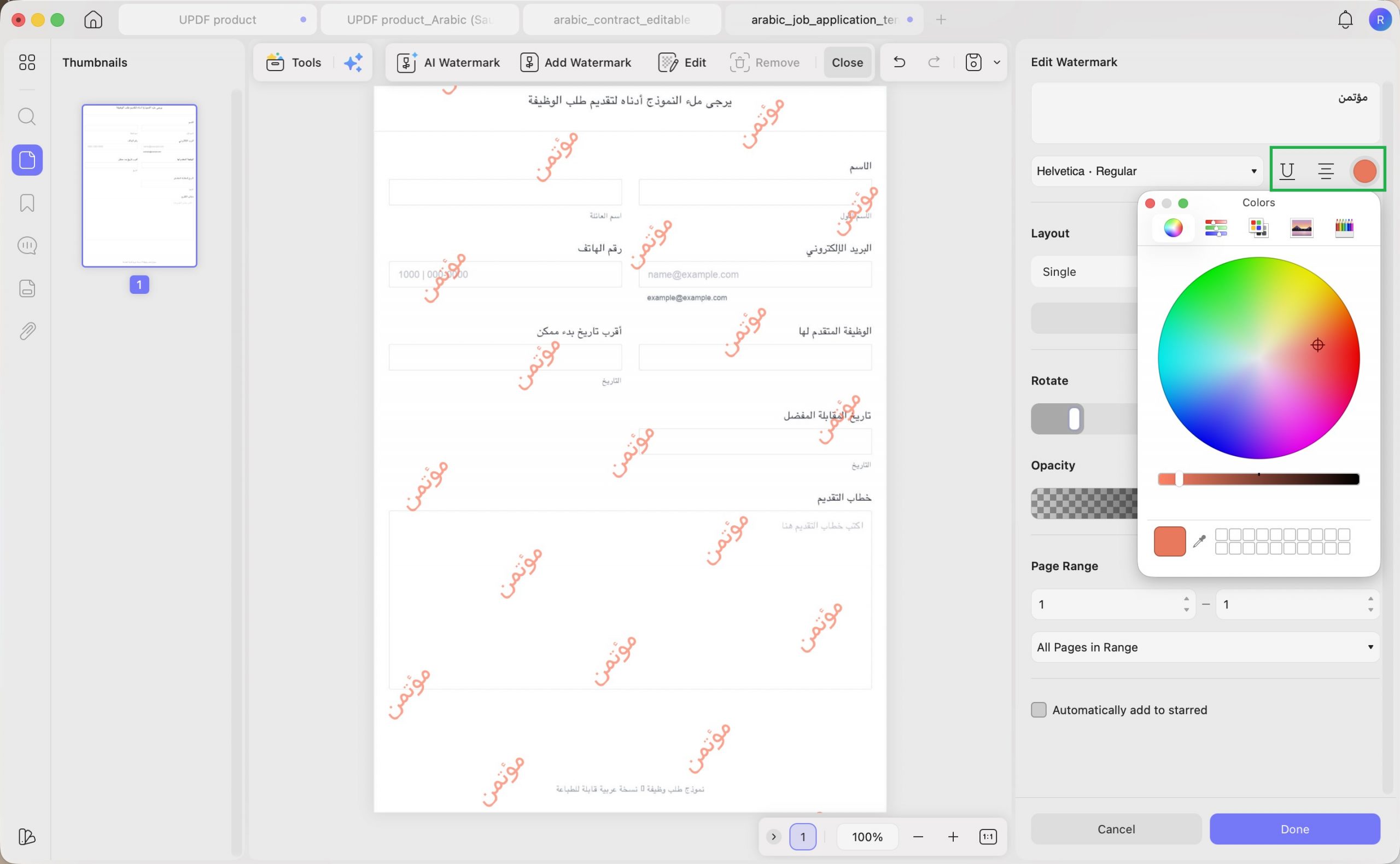Click the first empty custom color slot
The width and height of the screenshot is (1400, 864).
(x=1221, y=534)
